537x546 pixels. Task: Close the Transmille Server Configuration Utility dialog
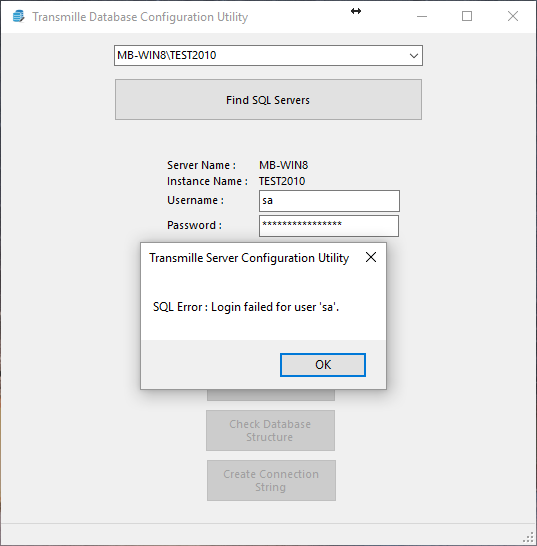(371, 257)
